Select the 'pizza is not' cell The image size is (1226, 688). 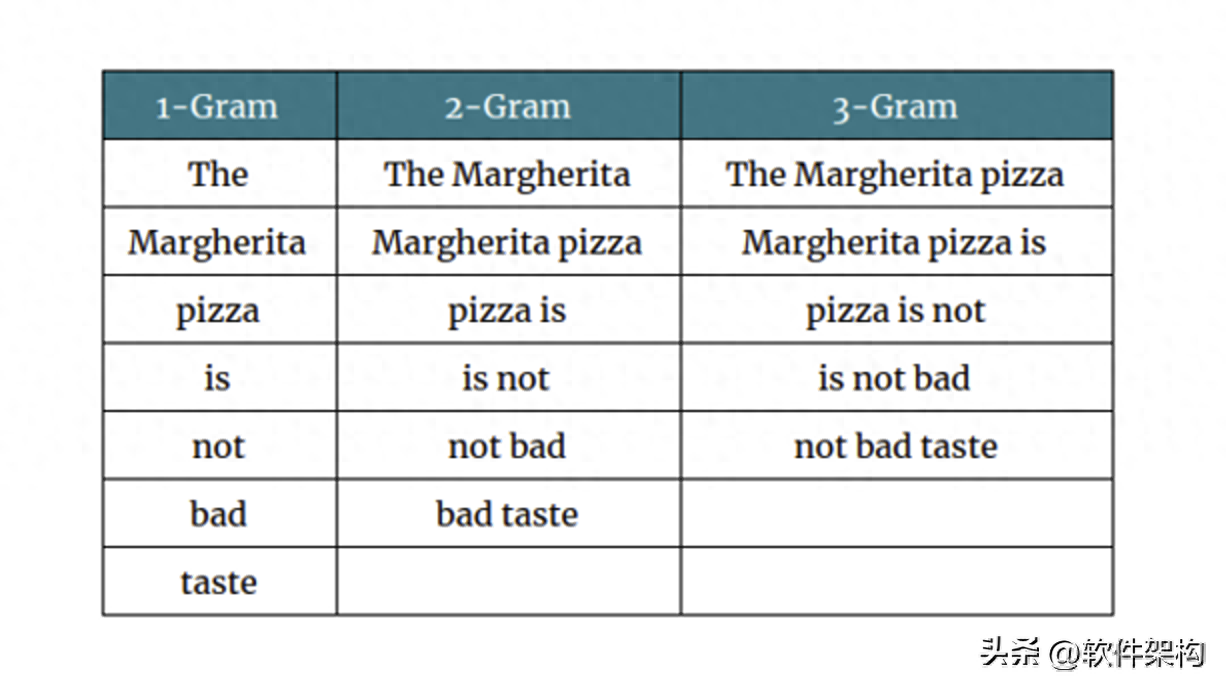pos(897,310)
